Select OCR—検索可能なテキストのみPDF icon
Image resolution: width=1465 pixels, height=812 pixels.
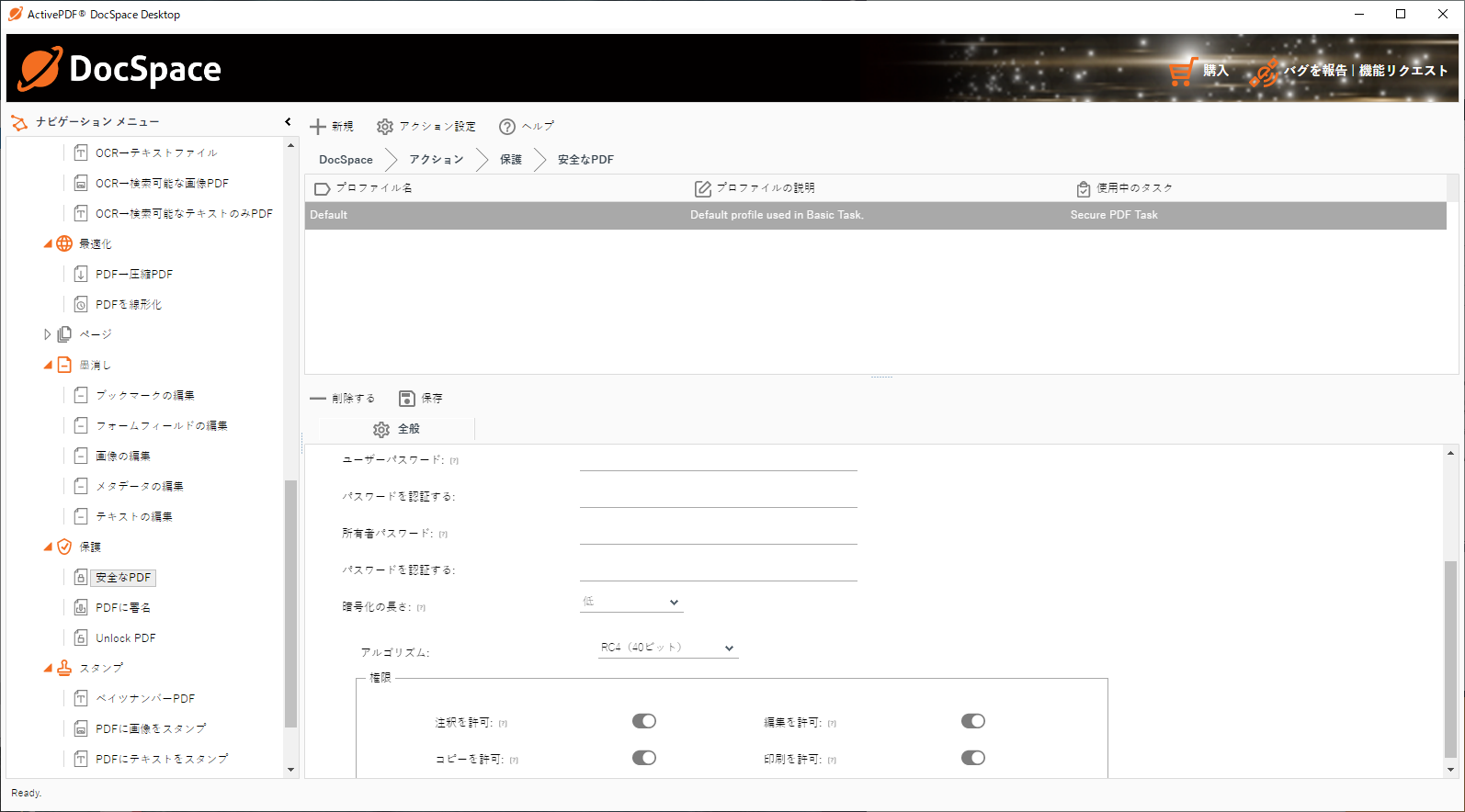81,213
